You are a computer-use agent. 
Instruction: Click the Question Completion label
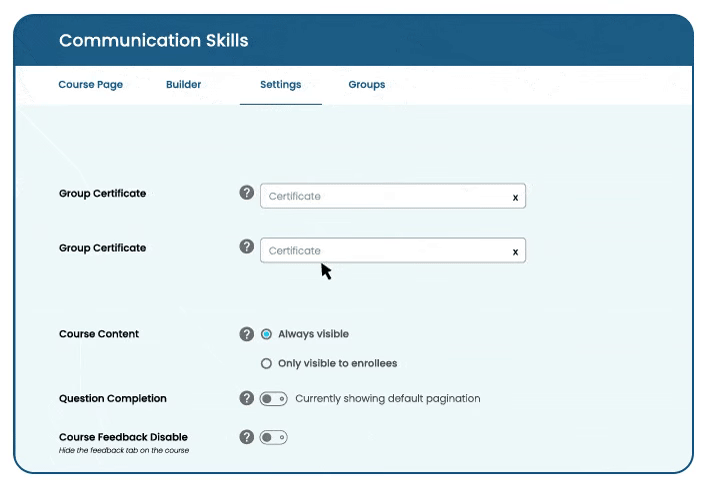(113, 399)
